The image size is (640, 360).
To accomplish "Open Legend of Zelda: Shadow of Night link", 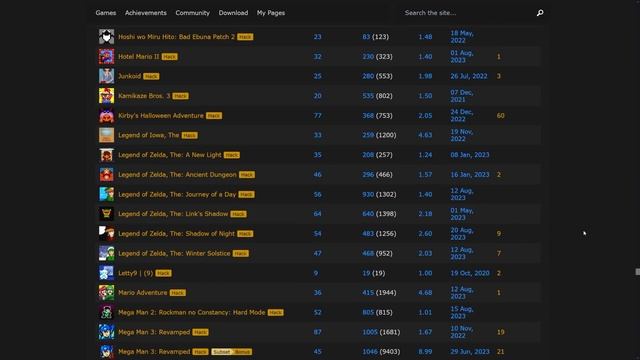I will (176, 233).
